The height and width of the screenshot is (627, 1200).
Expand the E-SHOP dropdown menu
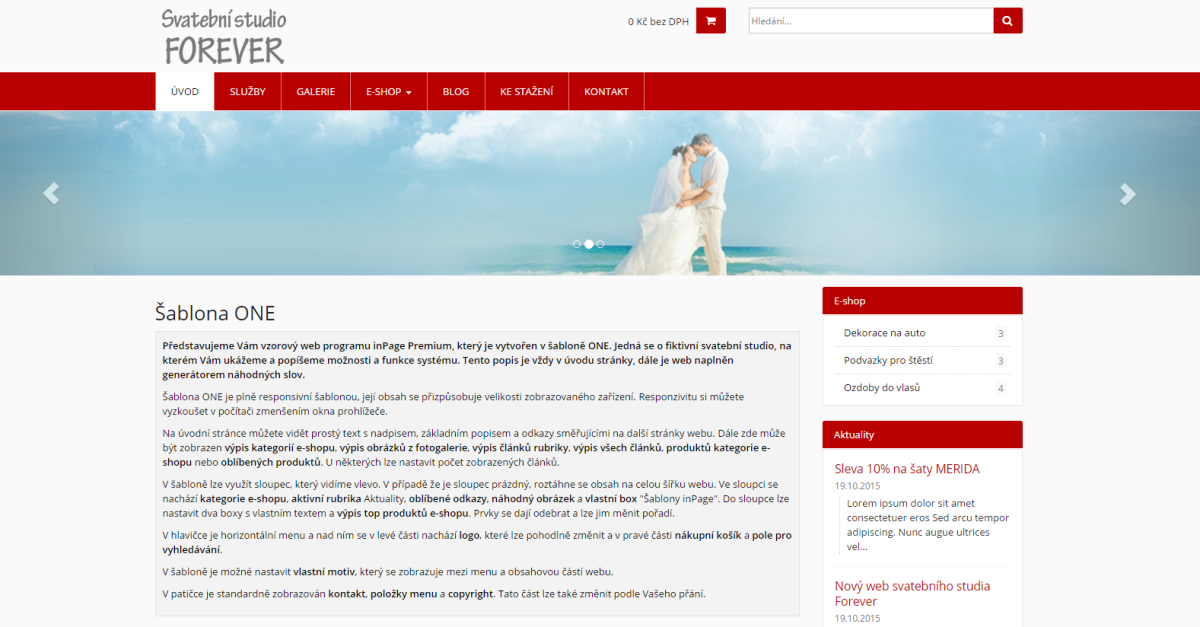388,92
